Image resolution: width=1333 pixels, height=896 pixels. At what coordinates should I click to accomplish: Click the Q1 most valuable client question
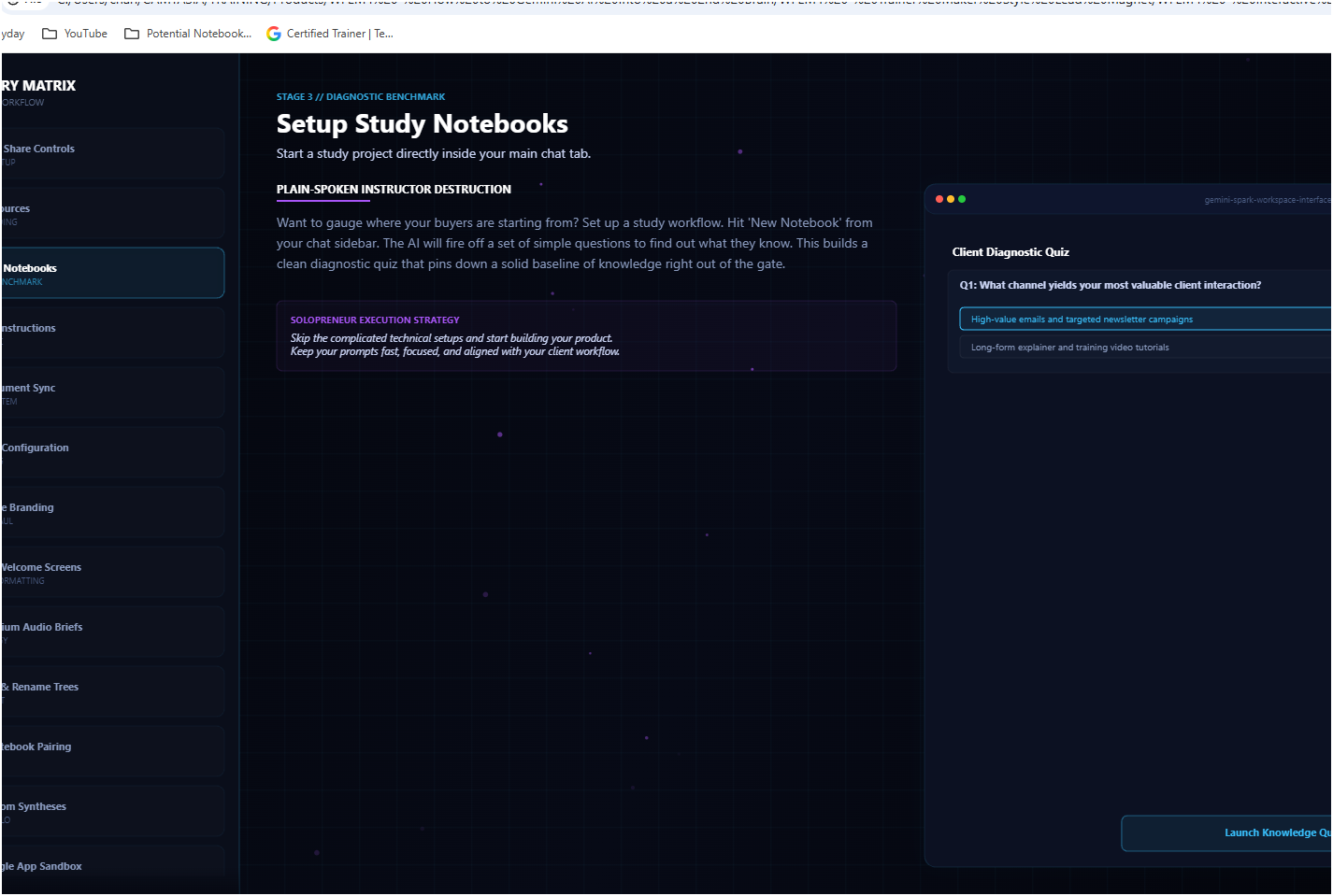(x=1111, y=286)
